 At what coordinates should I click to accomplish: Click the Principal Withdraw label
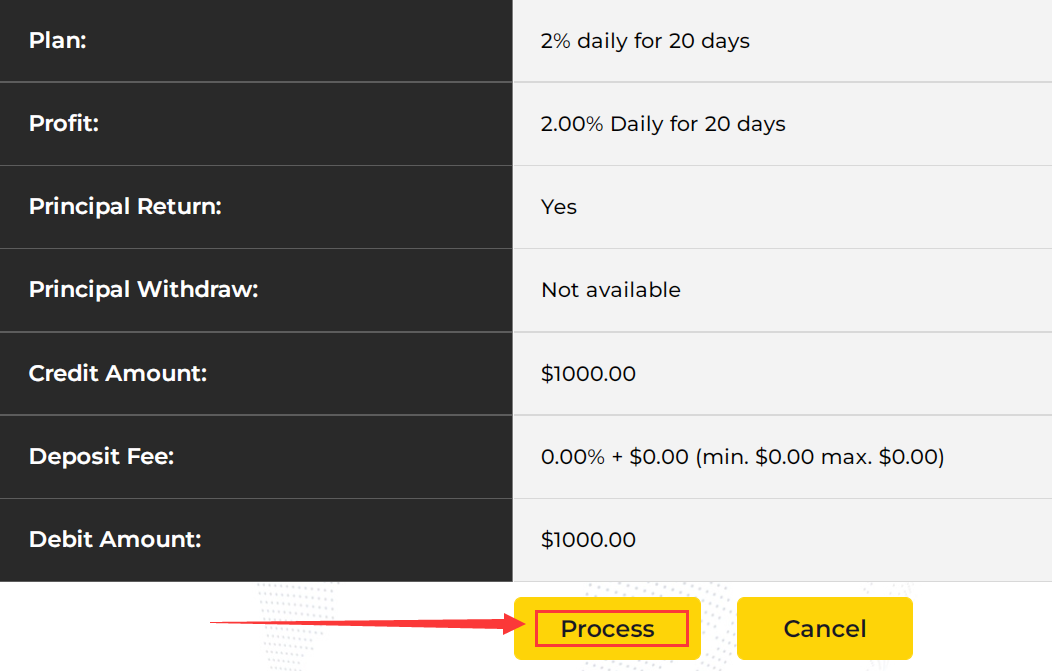[144, 290]
